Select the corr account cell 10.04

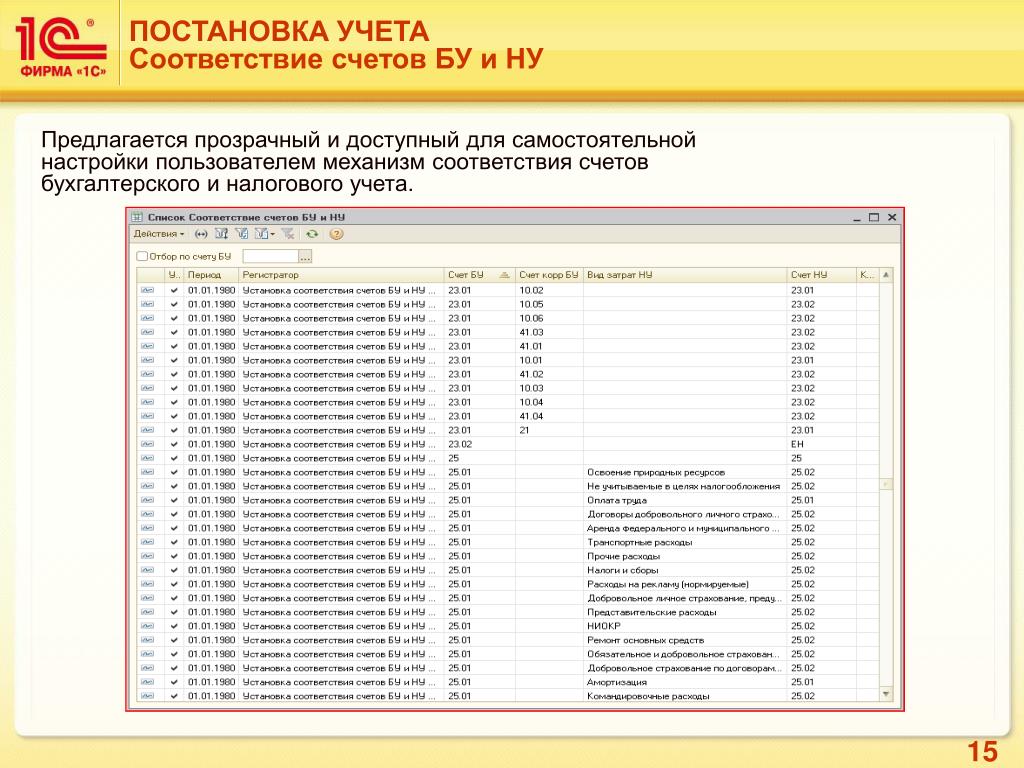click(549, 402)
